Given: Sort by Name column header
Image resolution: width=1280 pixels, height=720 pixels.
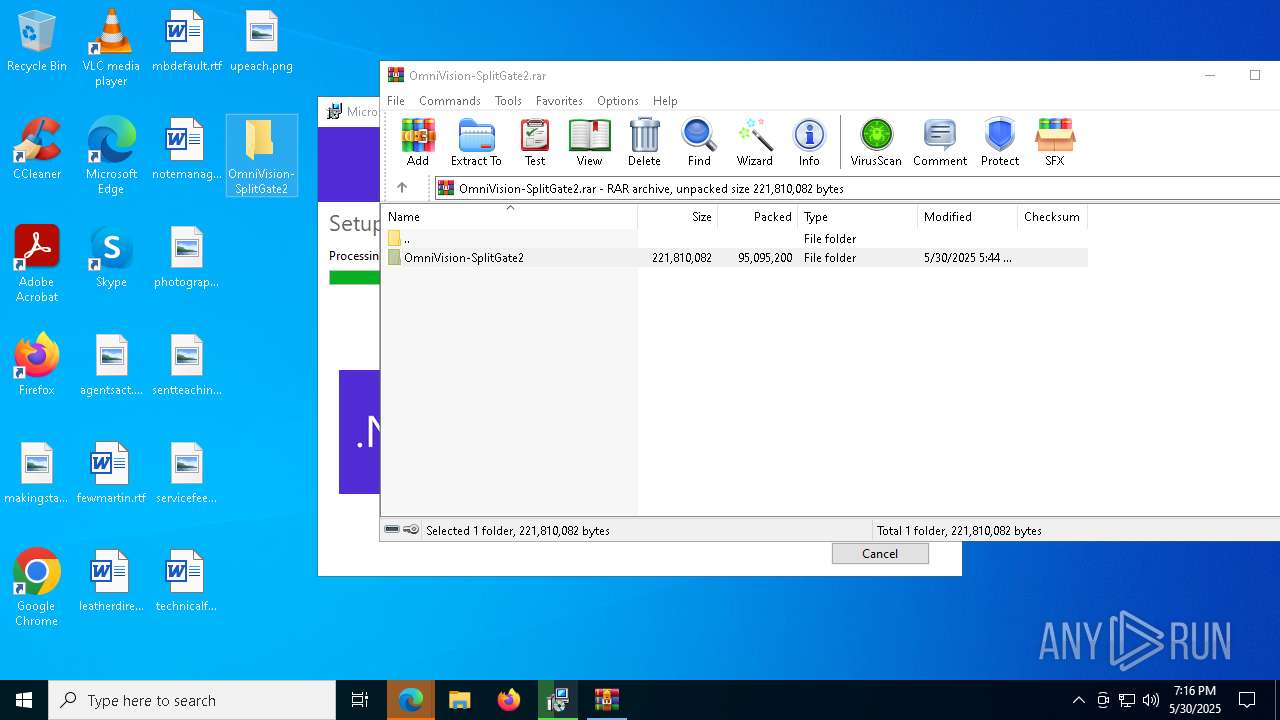Looking at the screenshot, I should point(509,217).
